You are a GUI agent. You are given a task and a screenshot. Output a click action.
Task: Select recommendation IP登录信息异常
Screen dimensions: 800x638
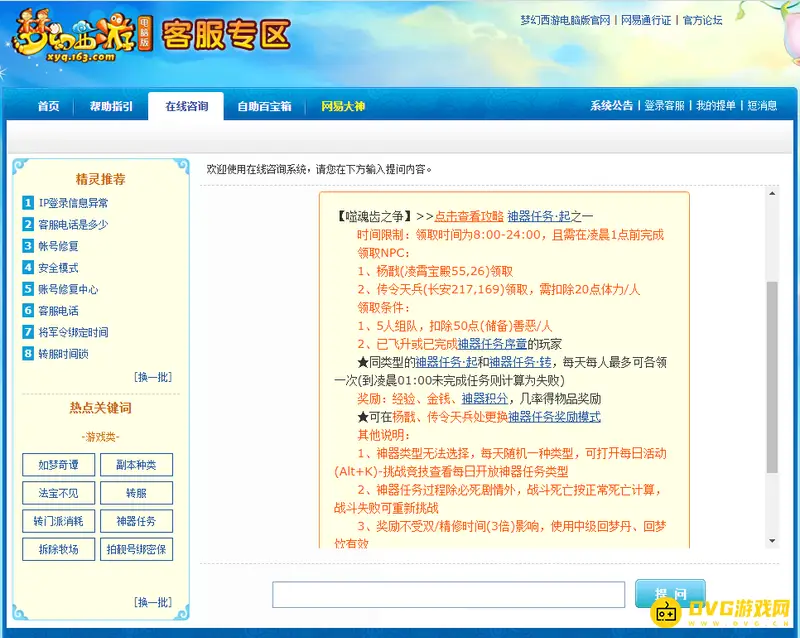tap(73, 203)
